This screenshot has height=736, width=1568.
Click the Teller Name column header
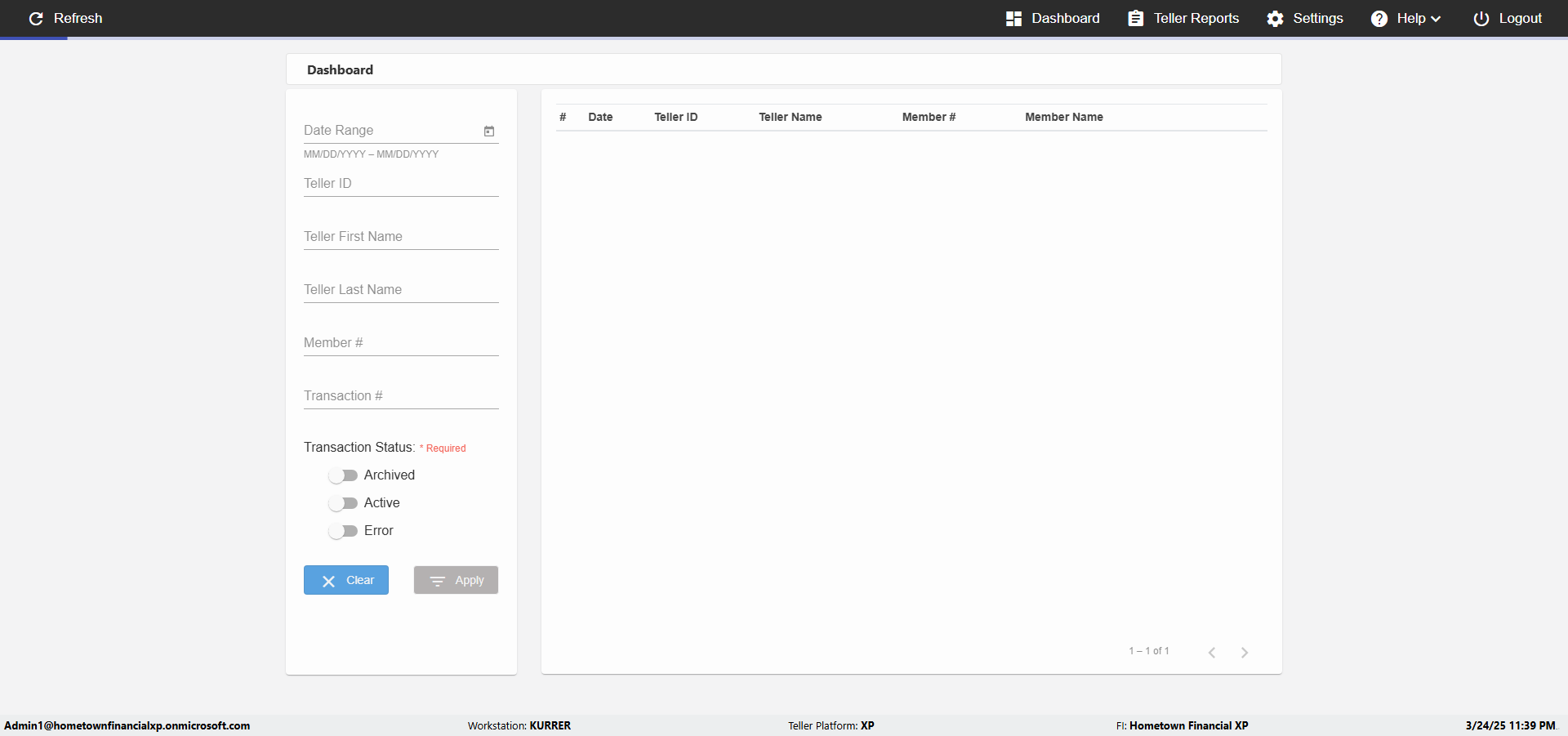(x=791, y=117)
